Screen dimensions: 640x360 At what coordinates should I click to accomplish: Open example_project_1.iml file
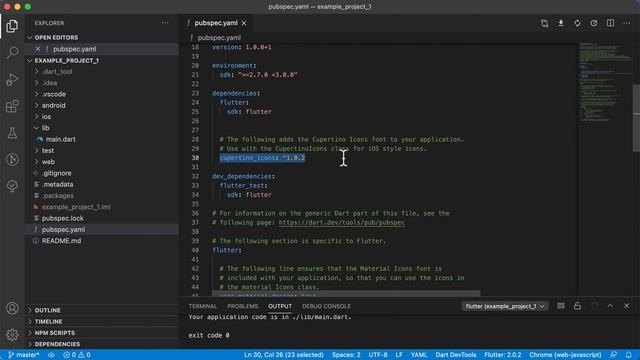tap(76, 207)
